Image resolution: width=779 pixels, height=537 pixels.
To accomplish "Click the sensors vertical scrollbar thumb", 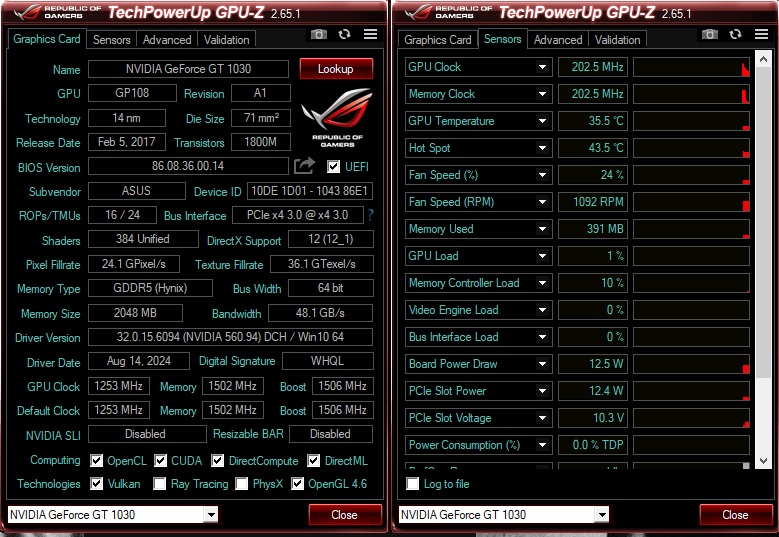I will pos(763,223).
